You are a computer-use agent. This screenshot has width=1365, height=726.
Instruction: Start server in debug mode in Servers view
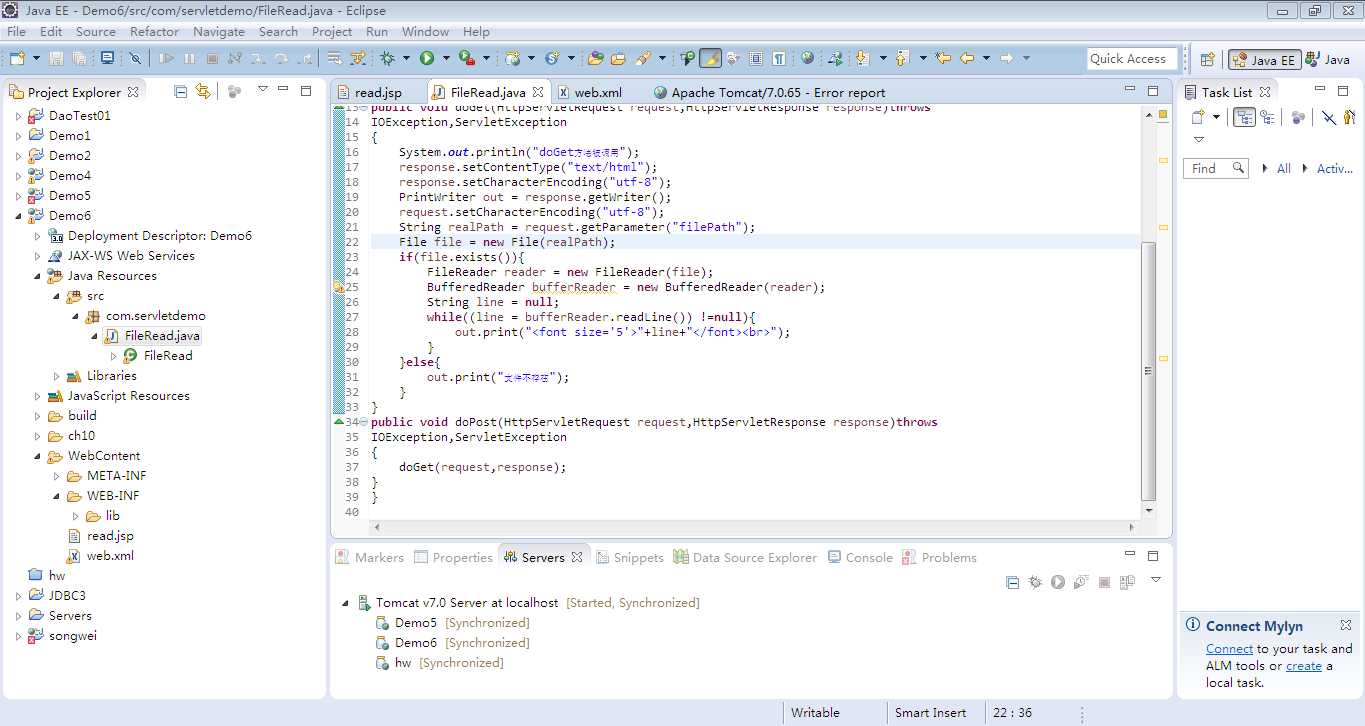(x=1035, y=582)
